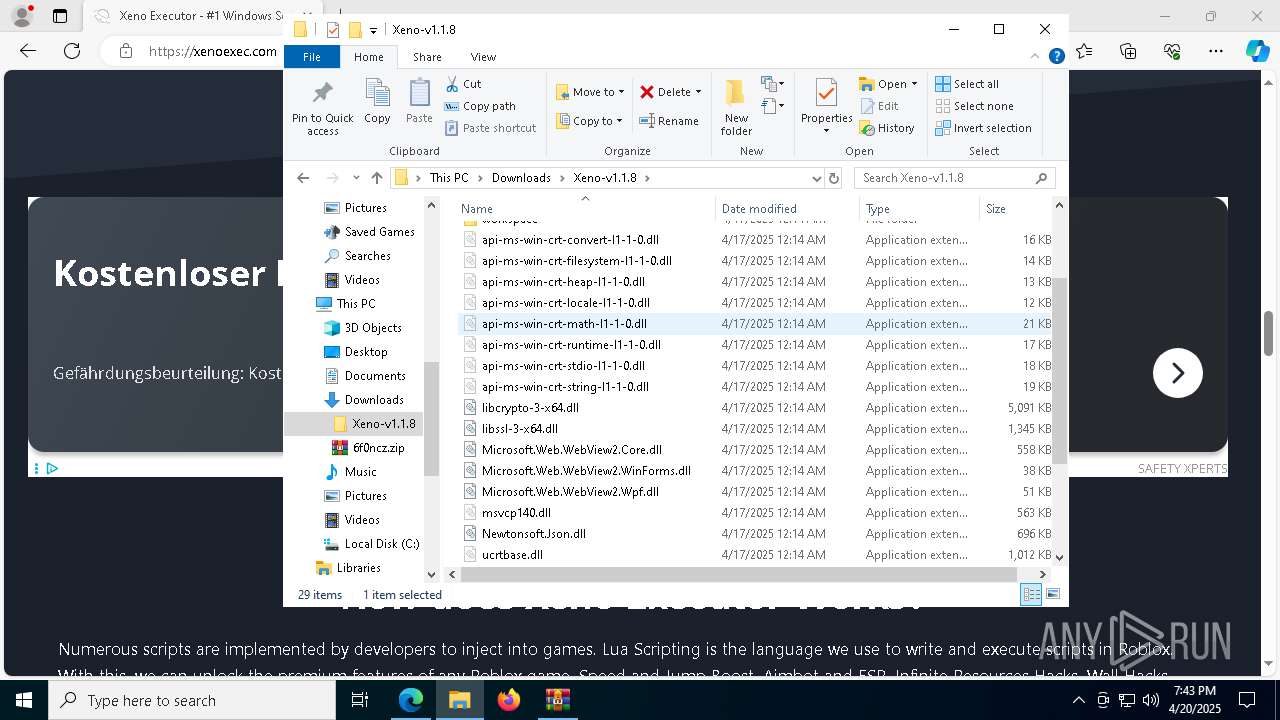Go back in Explorer navigation
This screenshot has width=1280, height=720.
click(303, 178)
